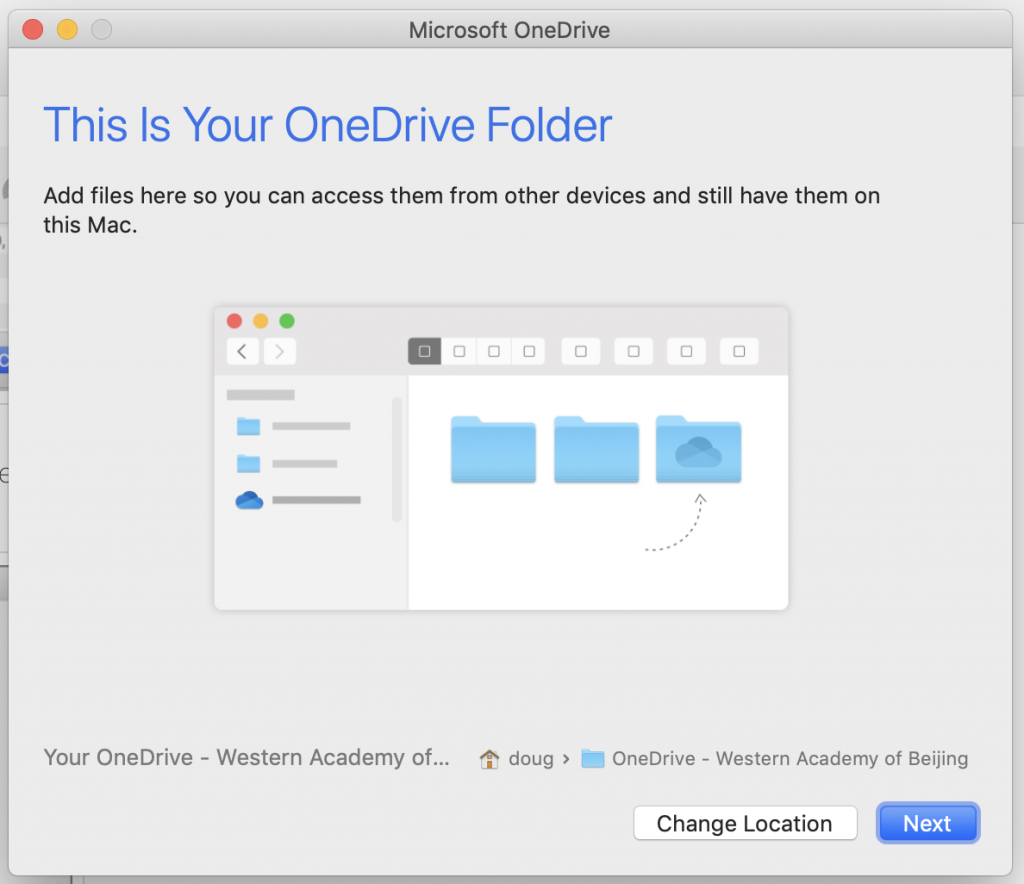1024x884 pixels.
Task: Click the "Microsoft OneDrive" window title
Action: pyautogui.click(x=509, y=30)
